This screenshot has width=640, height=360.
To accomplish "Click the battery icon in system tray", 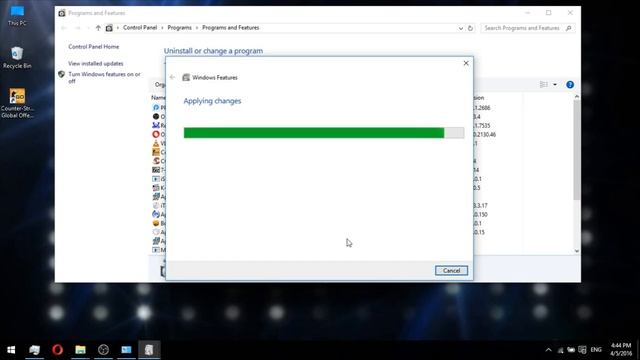I will coord(571,350).
